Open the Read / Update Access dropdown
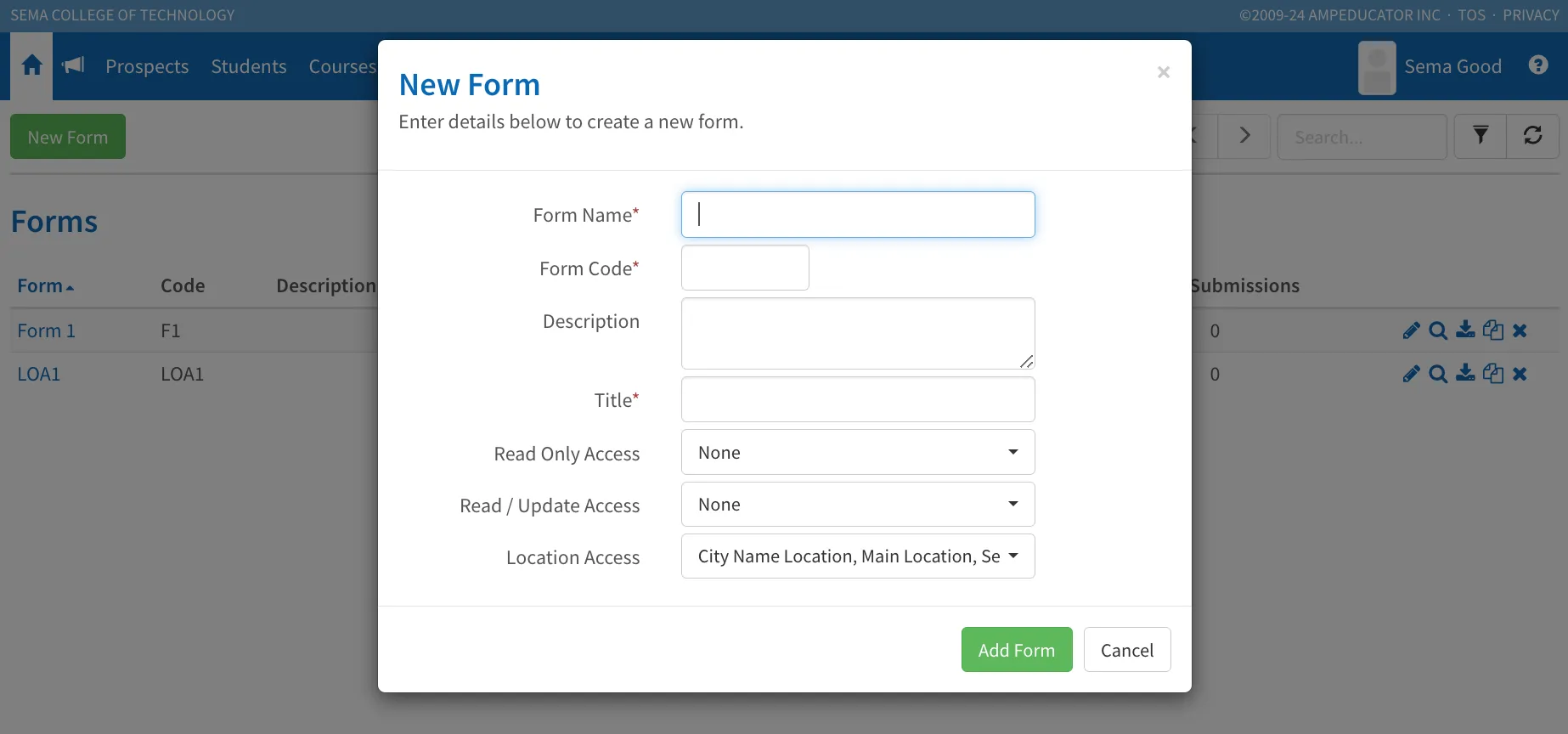 [858, 505]
